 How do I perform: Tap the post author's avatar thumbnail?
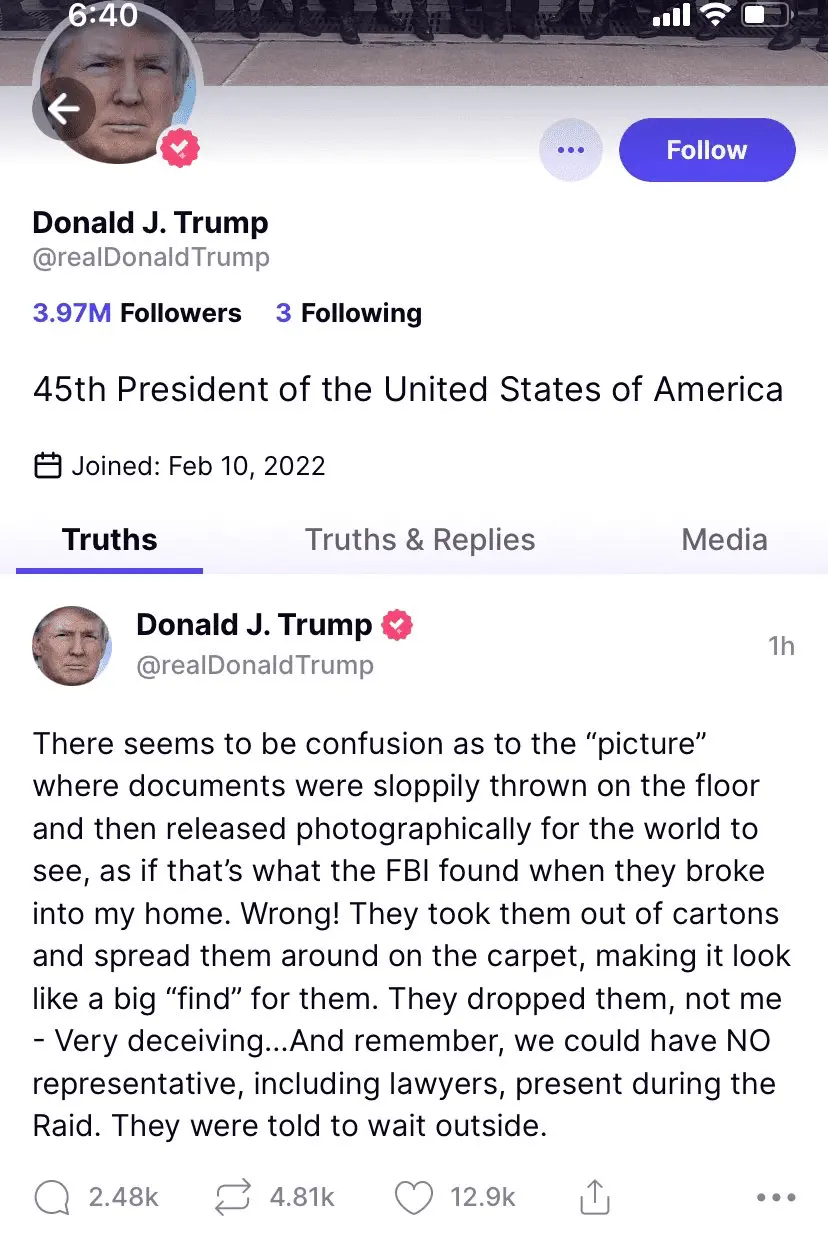(72, 645)
